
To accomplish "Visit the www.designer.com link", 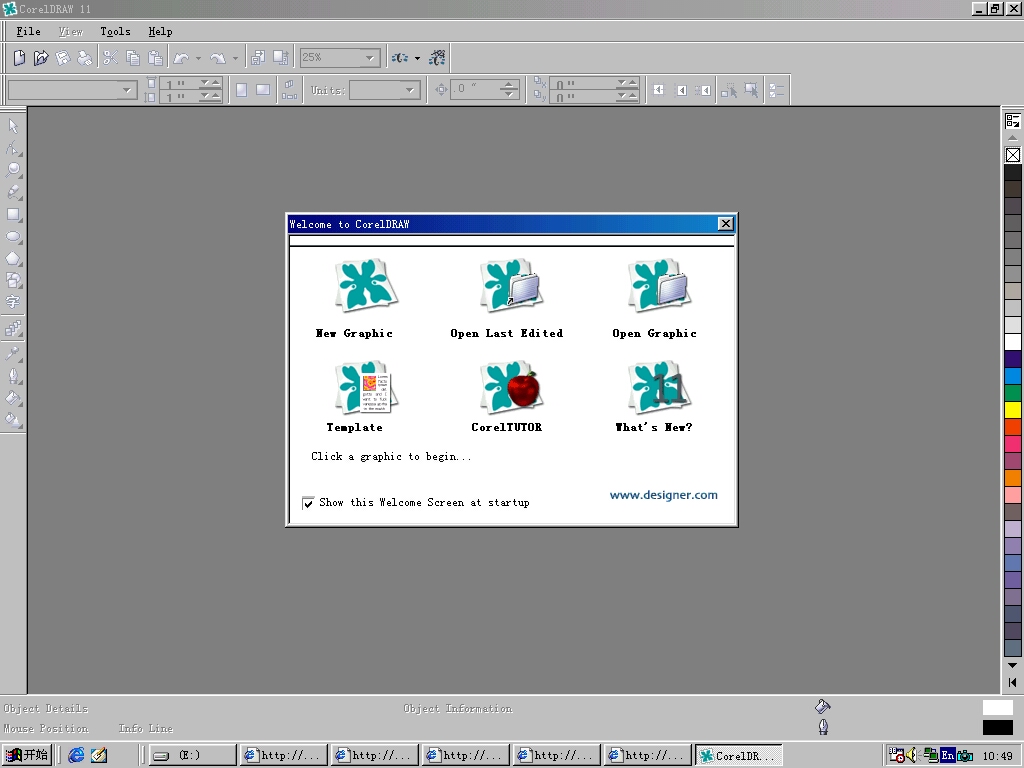I will 664,495.
